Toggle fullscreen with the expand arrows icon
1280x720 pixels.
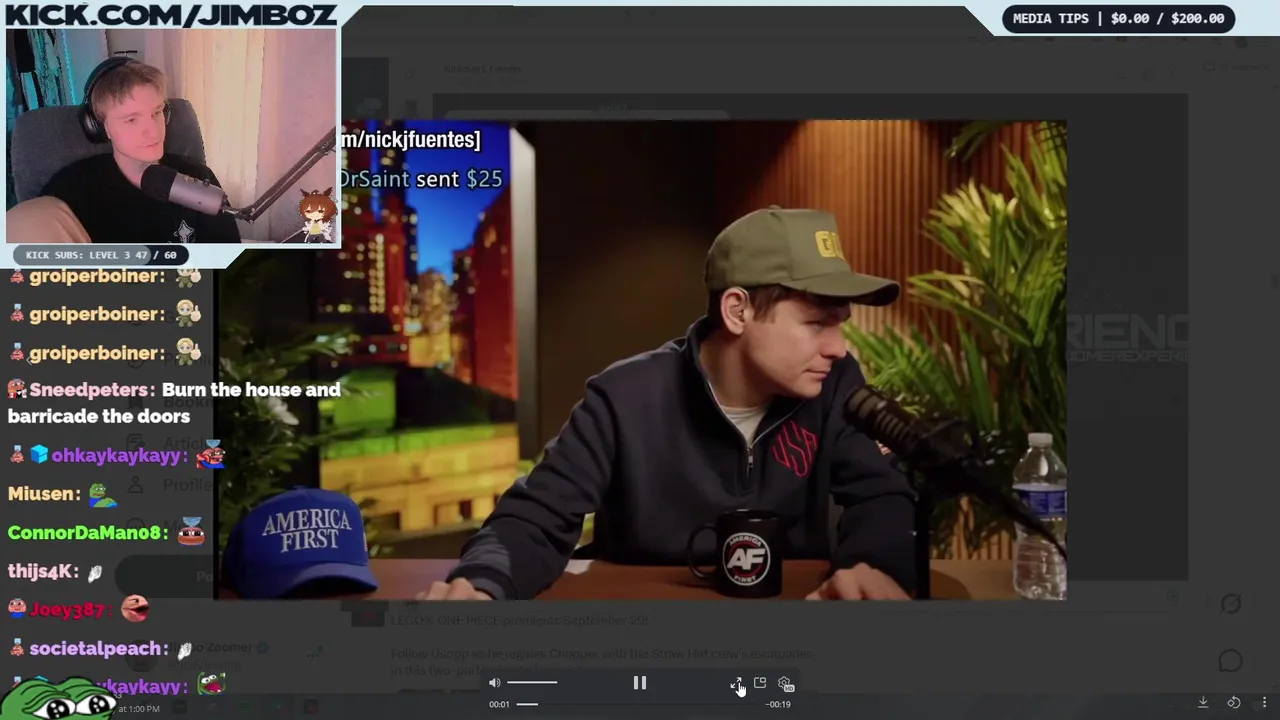coord(737,683)
